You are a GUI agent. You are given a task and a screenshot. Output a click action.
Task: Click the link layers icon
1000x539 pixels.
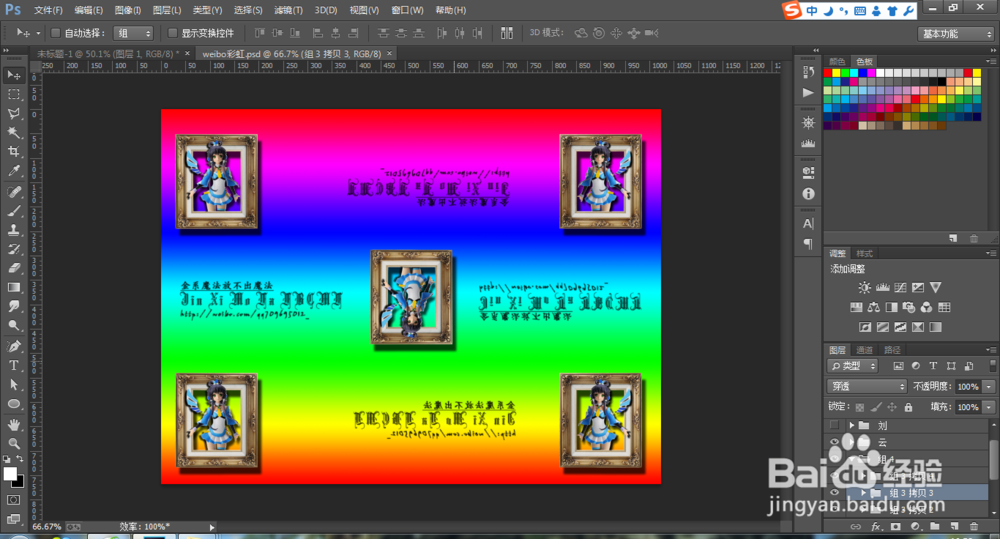click(856, 526)
